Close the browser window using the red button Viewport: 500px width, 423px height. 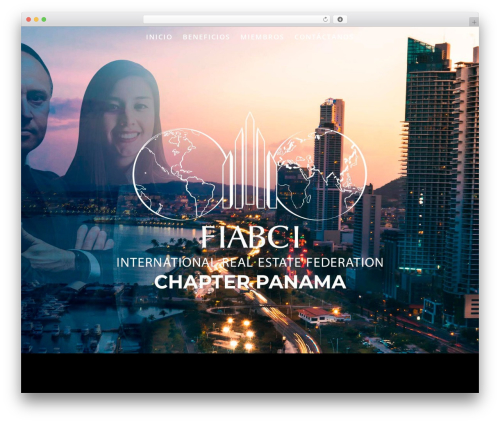click(29, 20)
